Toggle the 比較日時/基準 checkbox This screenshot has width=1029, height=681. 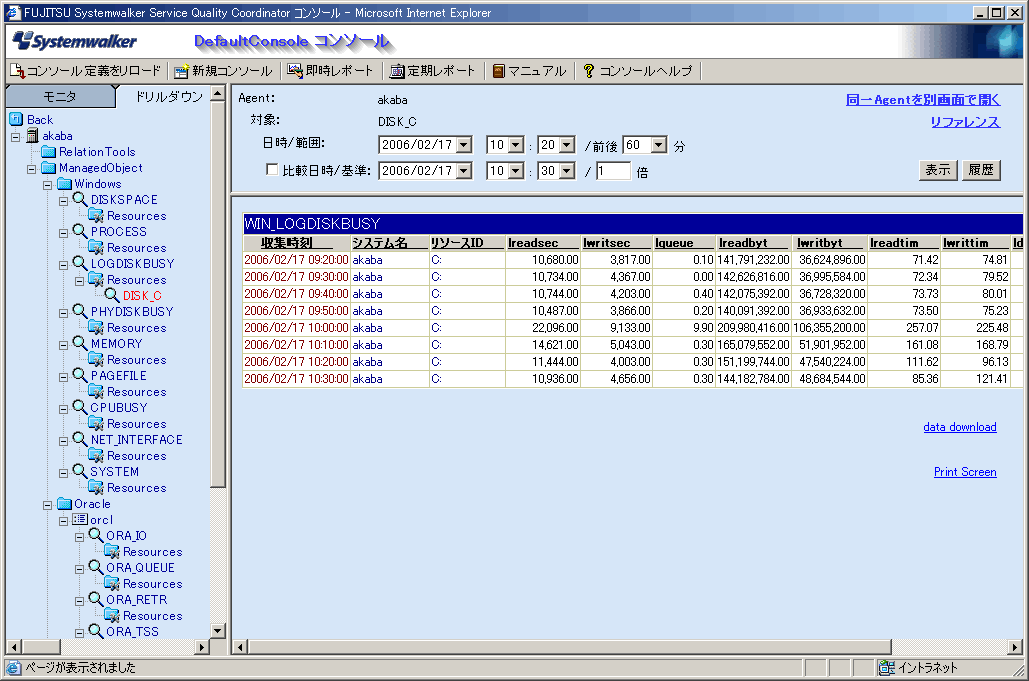pyautogui.click(x=272, y=170)
